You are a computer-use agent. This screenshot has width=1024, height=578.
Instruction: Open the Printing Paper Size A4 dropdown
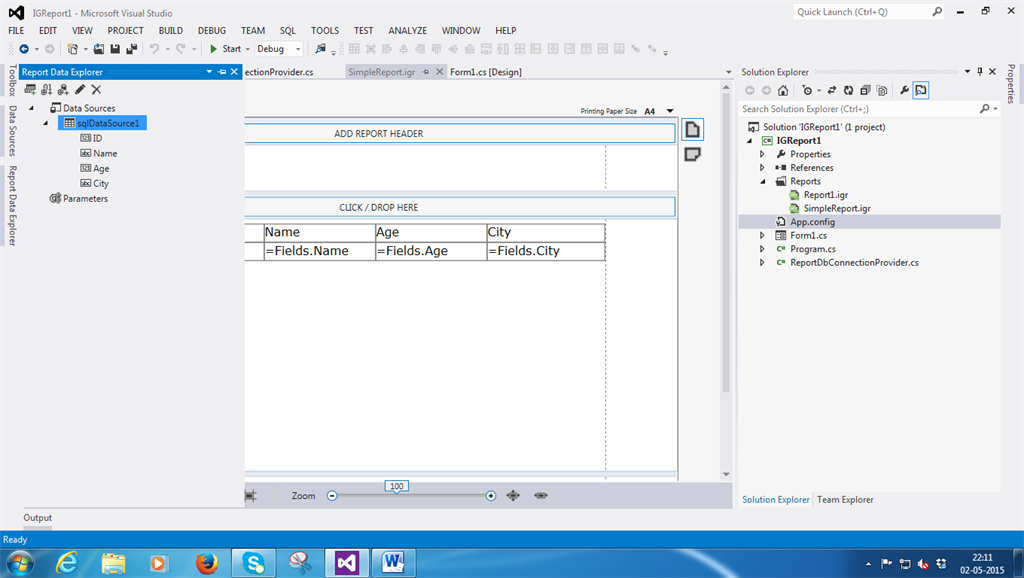pyautogui.click(x=670, y=112)
